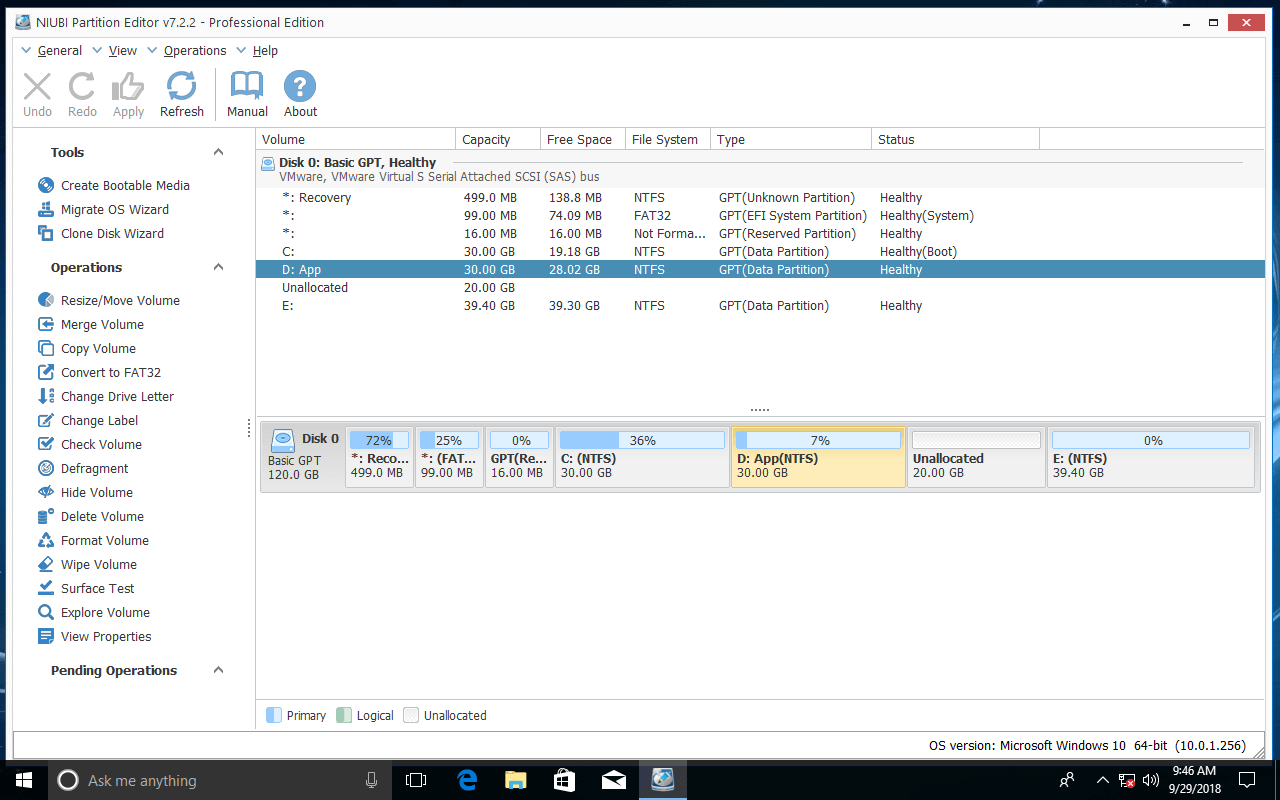Open File Explorer from taskbar
Screen dimensions: 1280x800
(515, 780)
